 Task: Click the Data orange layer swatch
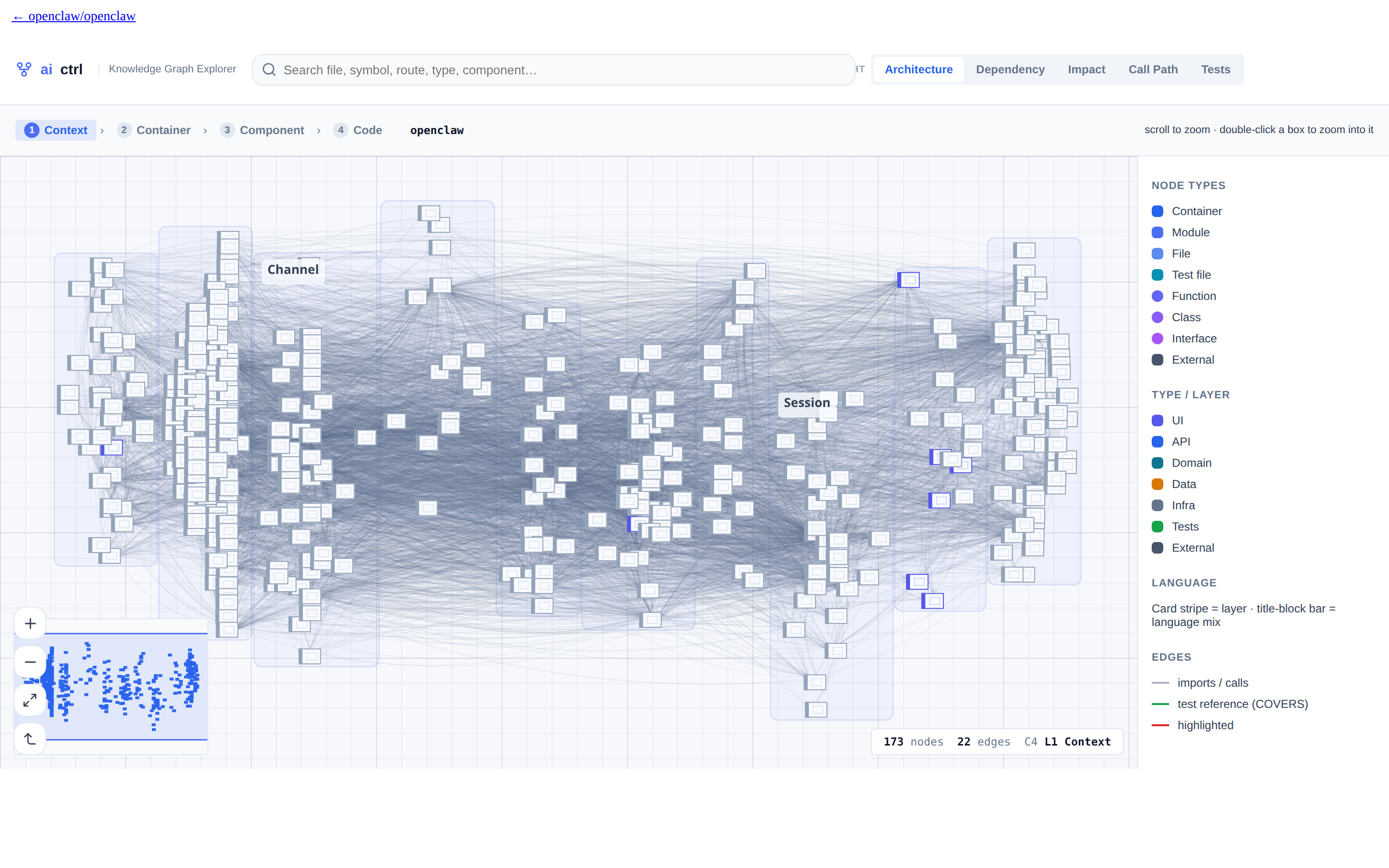tap(1157, 484)
